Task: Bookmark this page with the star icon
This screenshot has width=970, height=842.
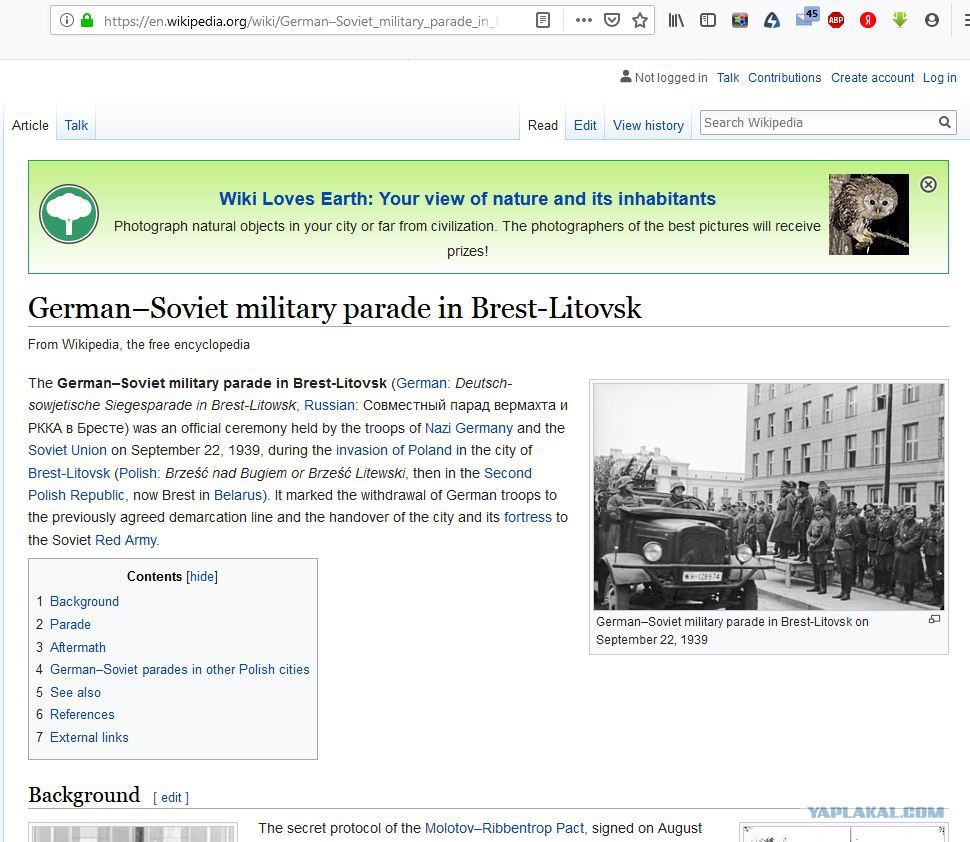Action: (640, 20)
